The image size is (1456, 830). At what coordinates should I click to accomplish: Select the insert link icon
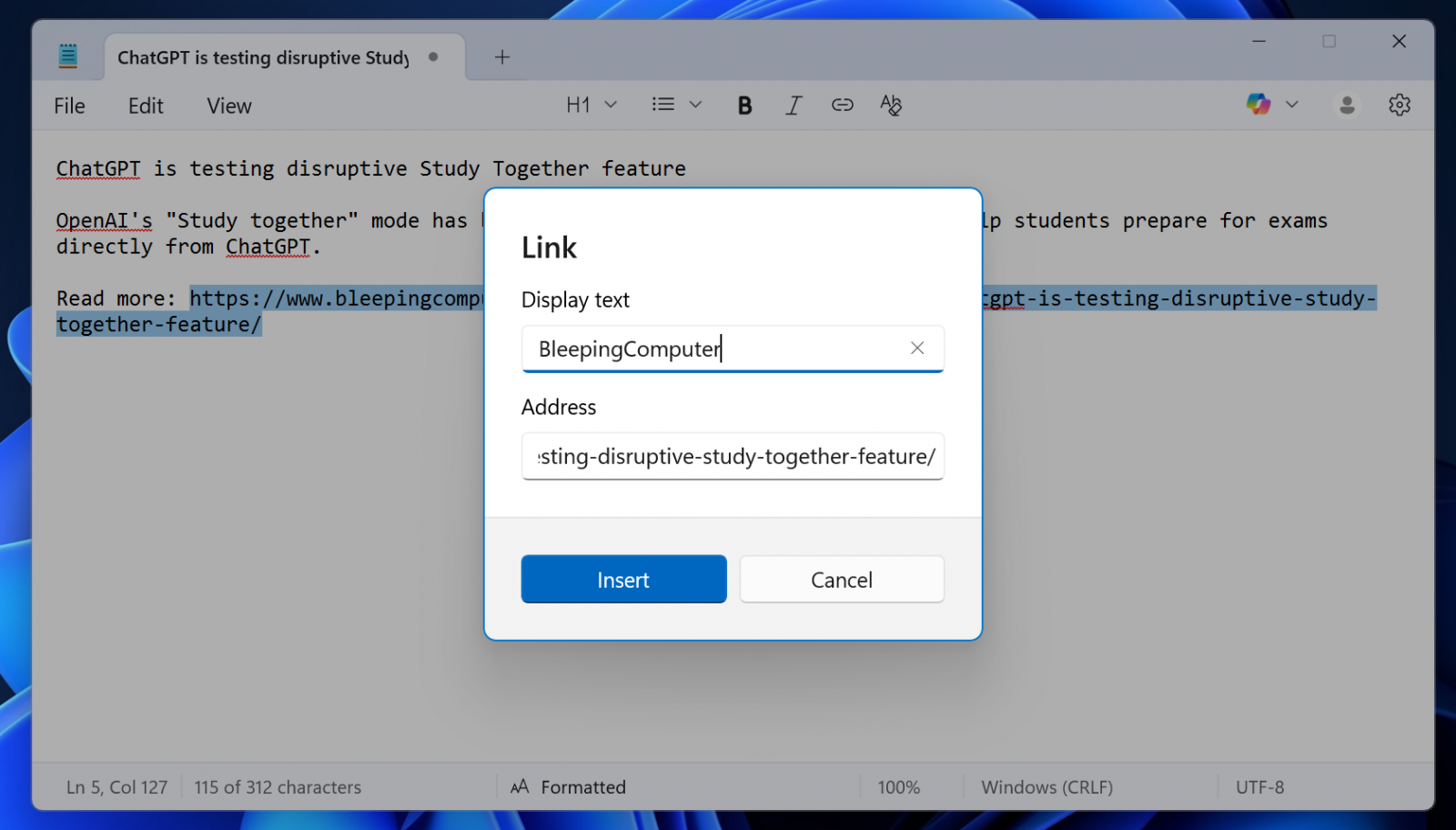point(842,105)
